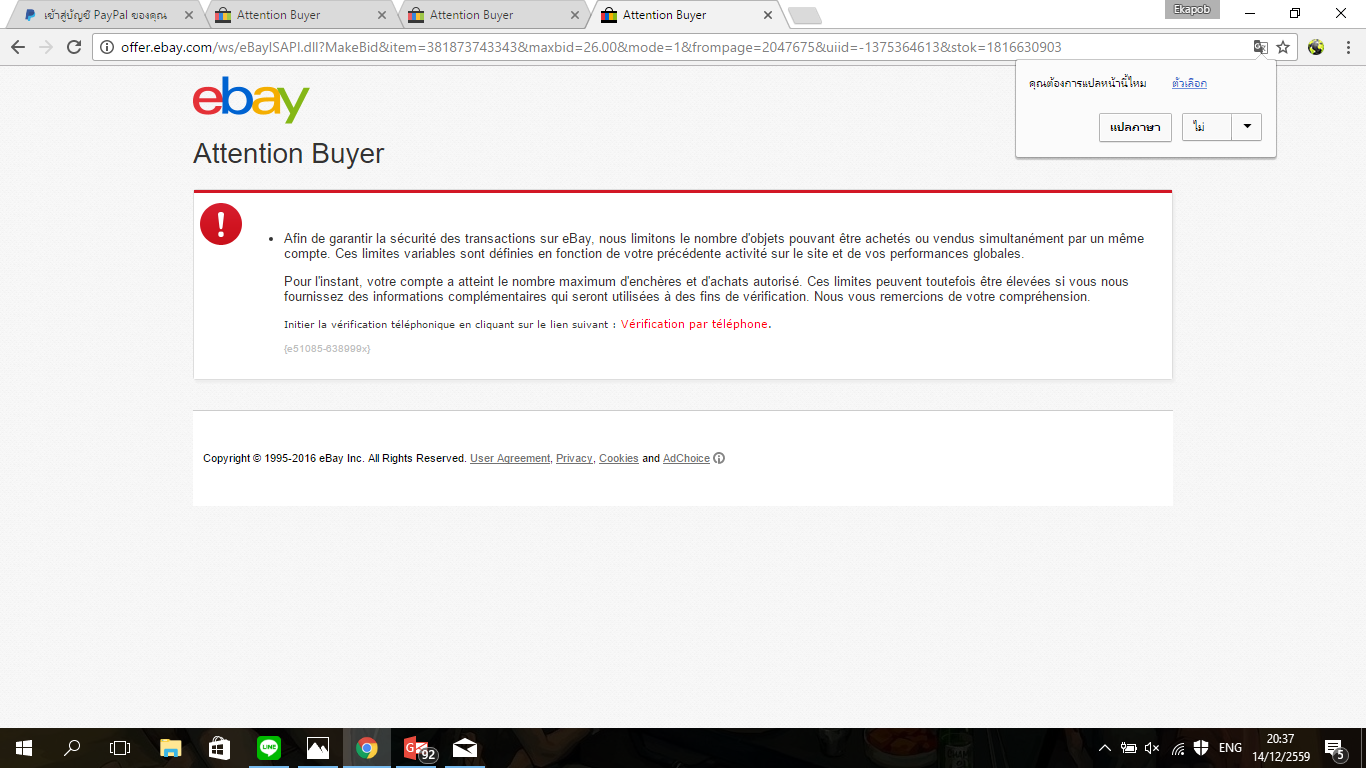
Task: Open the Cookies link in footer
Action: point(619,459)
